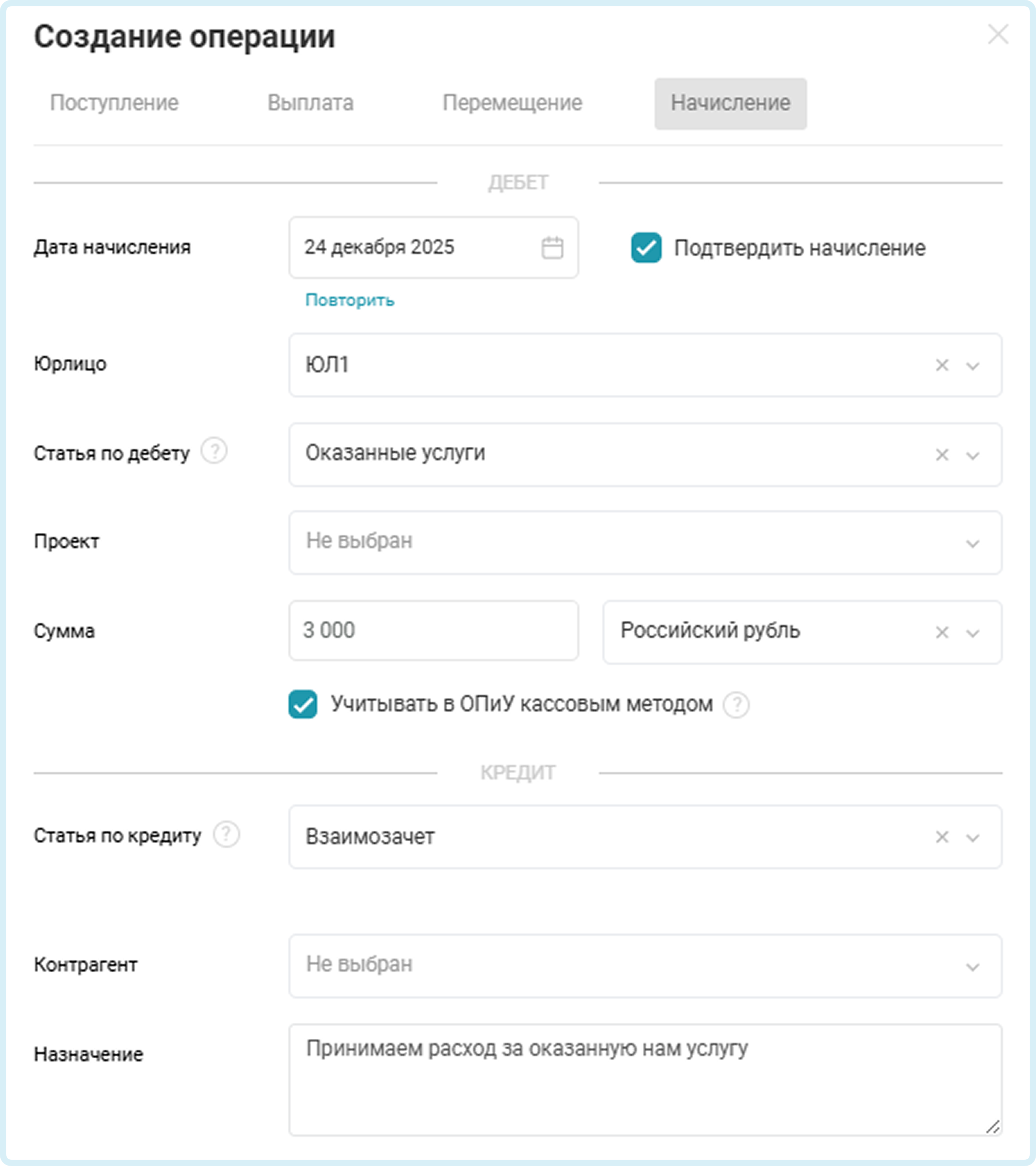Clear the ЮЛ1 legal entity selection
The height and width of the screenshot is (1166, 1036).
coord(942,365)
